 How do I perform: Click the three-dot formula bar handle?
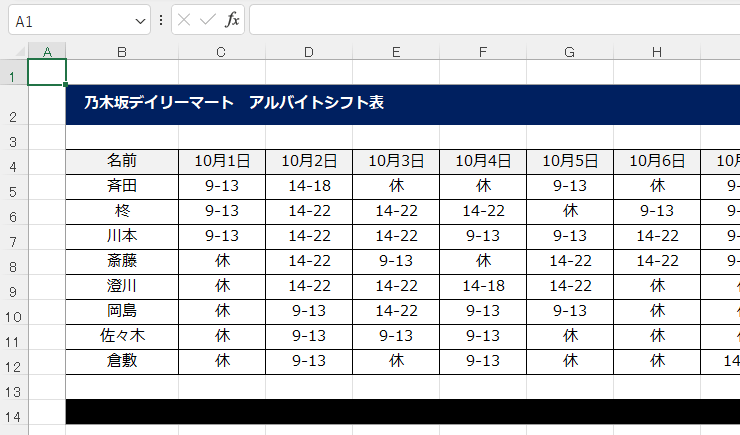pos(161,20)
